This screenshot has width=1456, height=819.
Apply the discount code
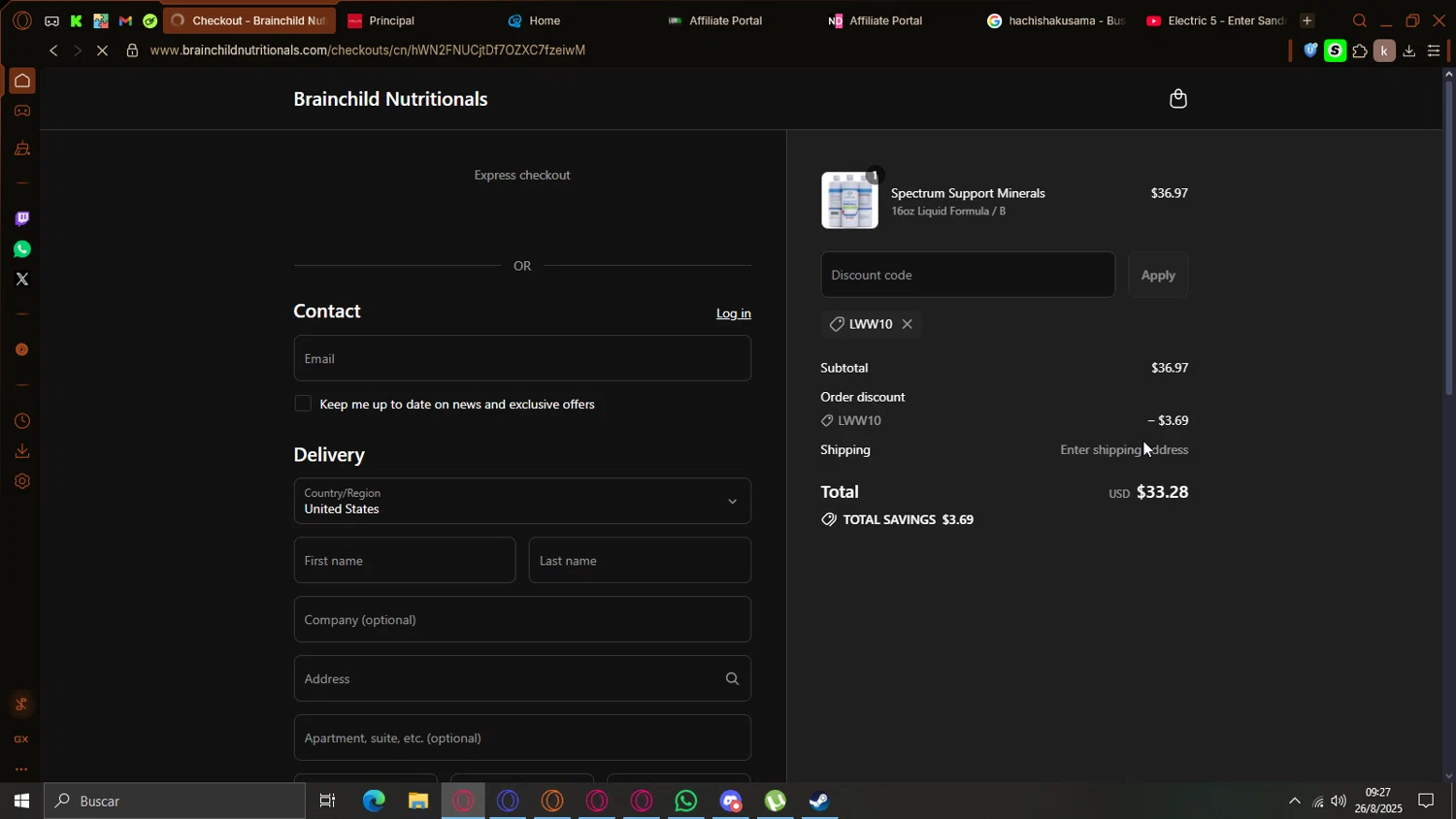[1157, 276]
